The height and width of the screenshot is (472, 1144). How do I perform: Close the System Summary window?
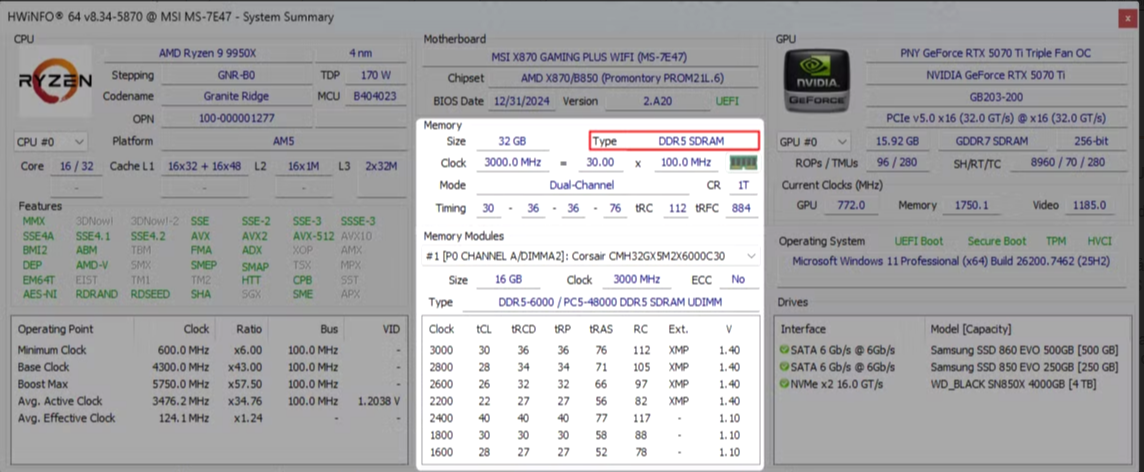[x=1127, y=17]
